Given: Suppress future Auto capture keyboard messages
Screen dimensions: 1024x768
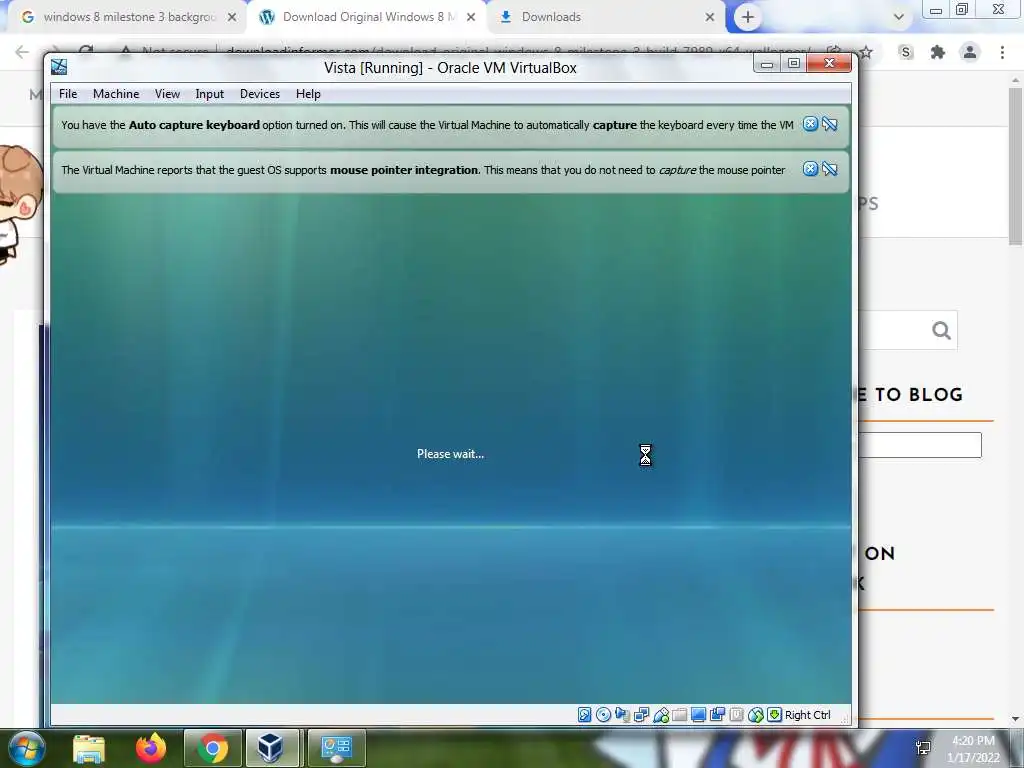Looking at the screenshot, I should pos(829,124).
